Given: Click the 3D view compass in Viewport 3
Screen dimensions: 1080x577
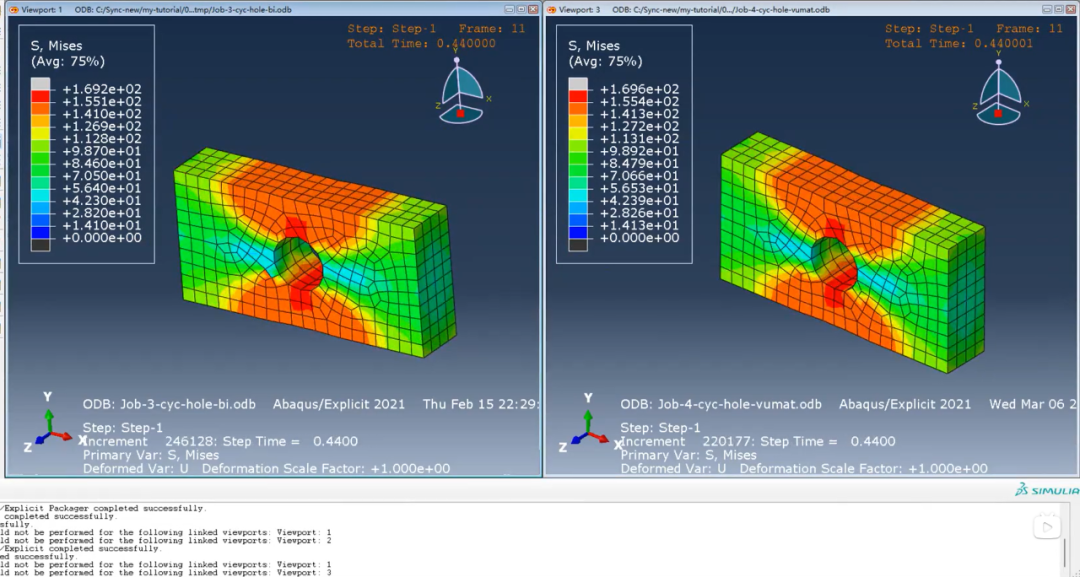Looking at the screenshot, I should tap(997, 95).
